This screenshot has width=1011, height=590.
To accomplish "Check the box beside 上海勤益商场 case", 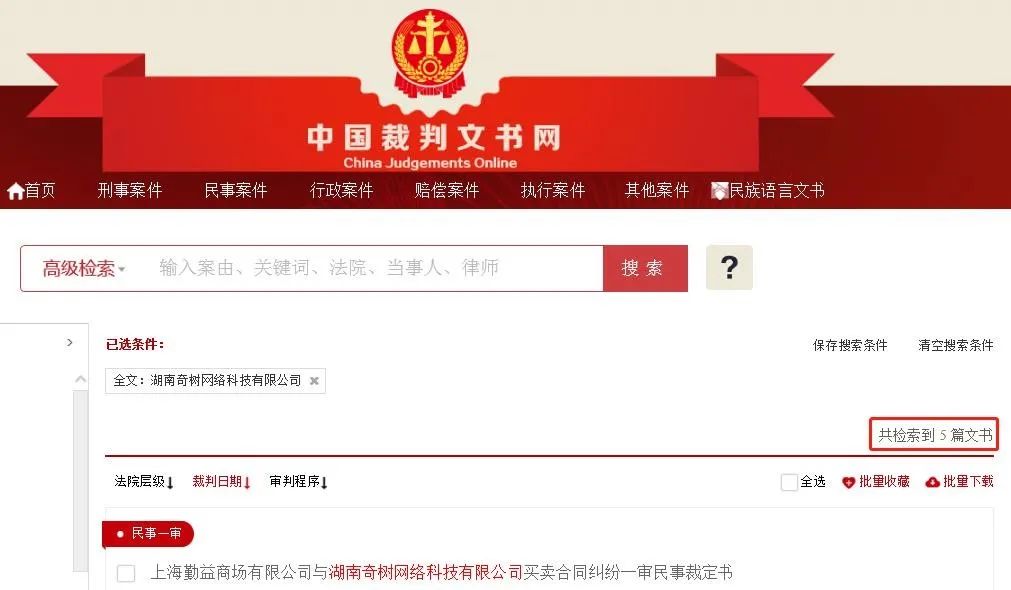I will pos(126,573).
